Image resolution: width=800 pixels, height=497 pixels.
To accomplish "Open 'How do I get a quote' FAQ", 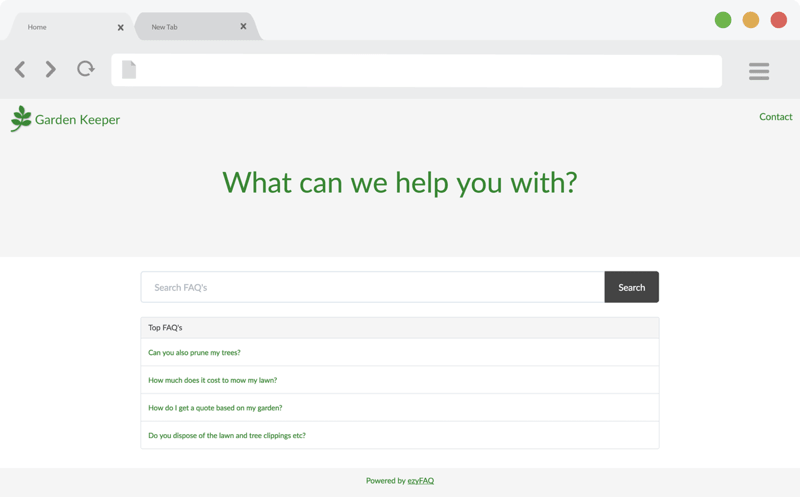I will [x=215, y=408].
